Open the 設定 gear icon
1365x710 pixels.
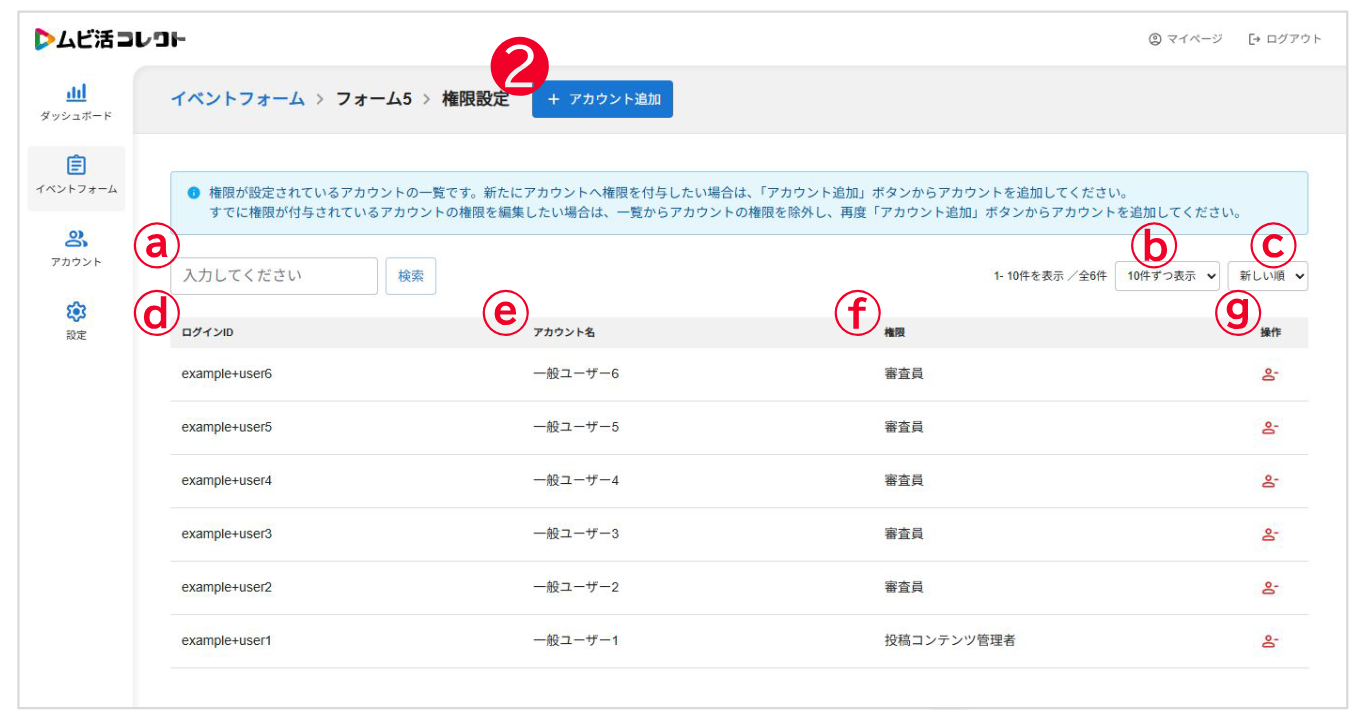[x=76, y=311]
